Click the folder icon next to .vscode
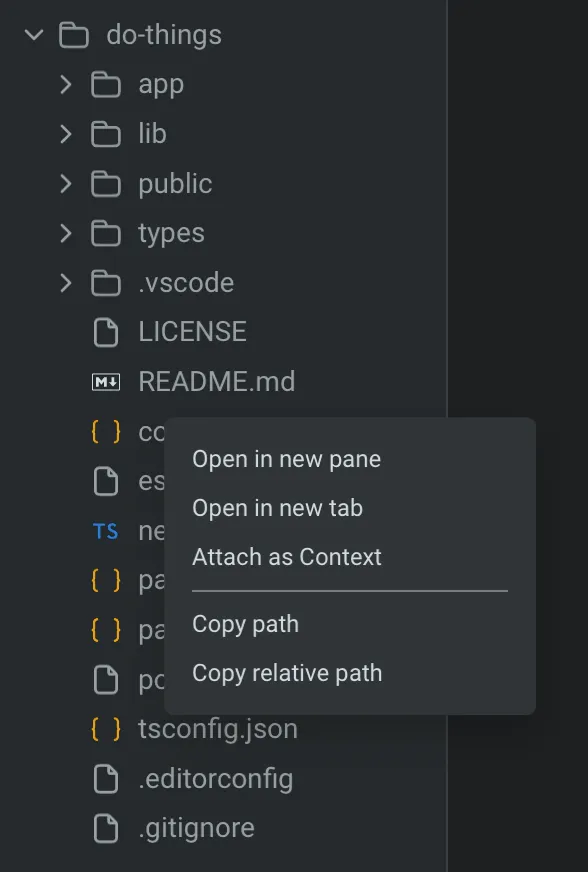The height and width of the screenshot is (872, 588). click(105, 283)
